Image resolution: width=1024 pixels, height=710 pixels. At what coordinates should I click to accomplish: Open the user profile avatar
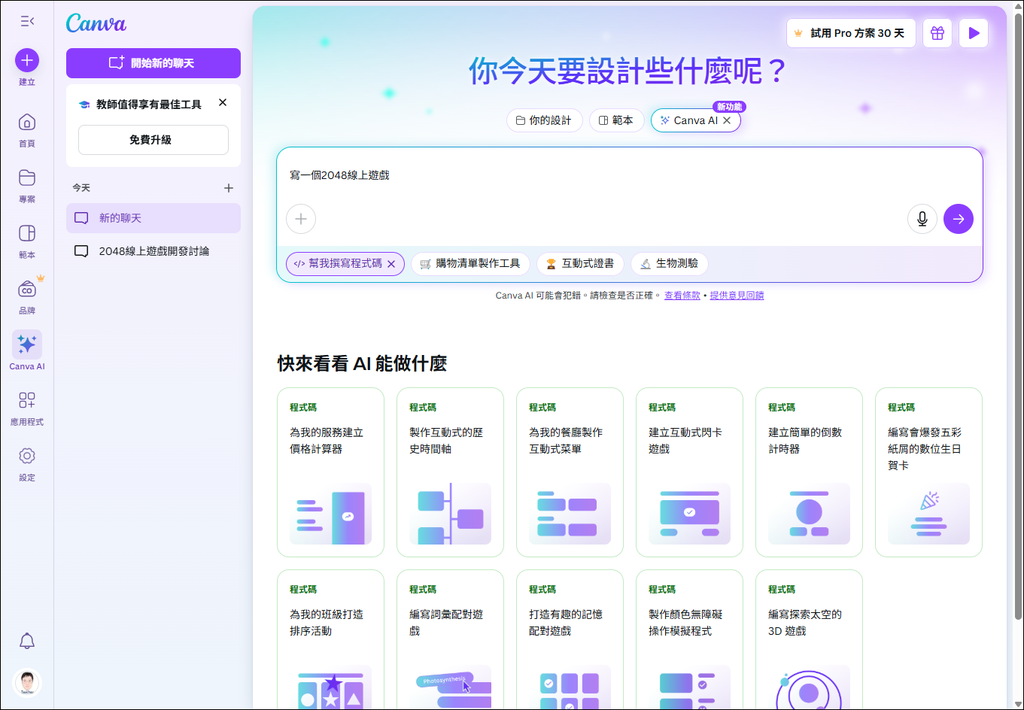pos(27,683)
